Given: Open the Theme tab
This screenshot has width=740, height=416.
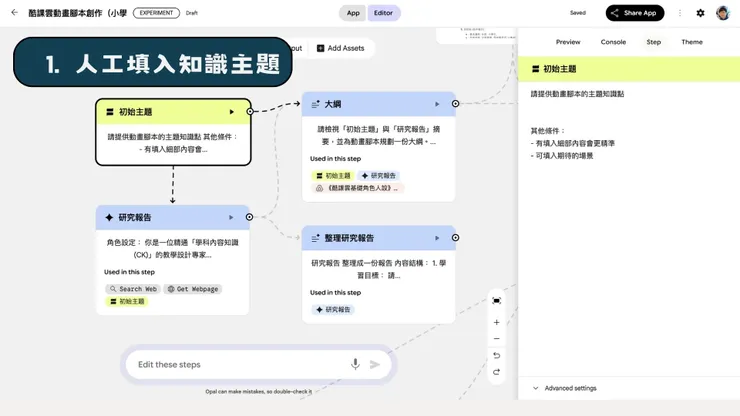Looking at the screenshot, I should (692, 42).
